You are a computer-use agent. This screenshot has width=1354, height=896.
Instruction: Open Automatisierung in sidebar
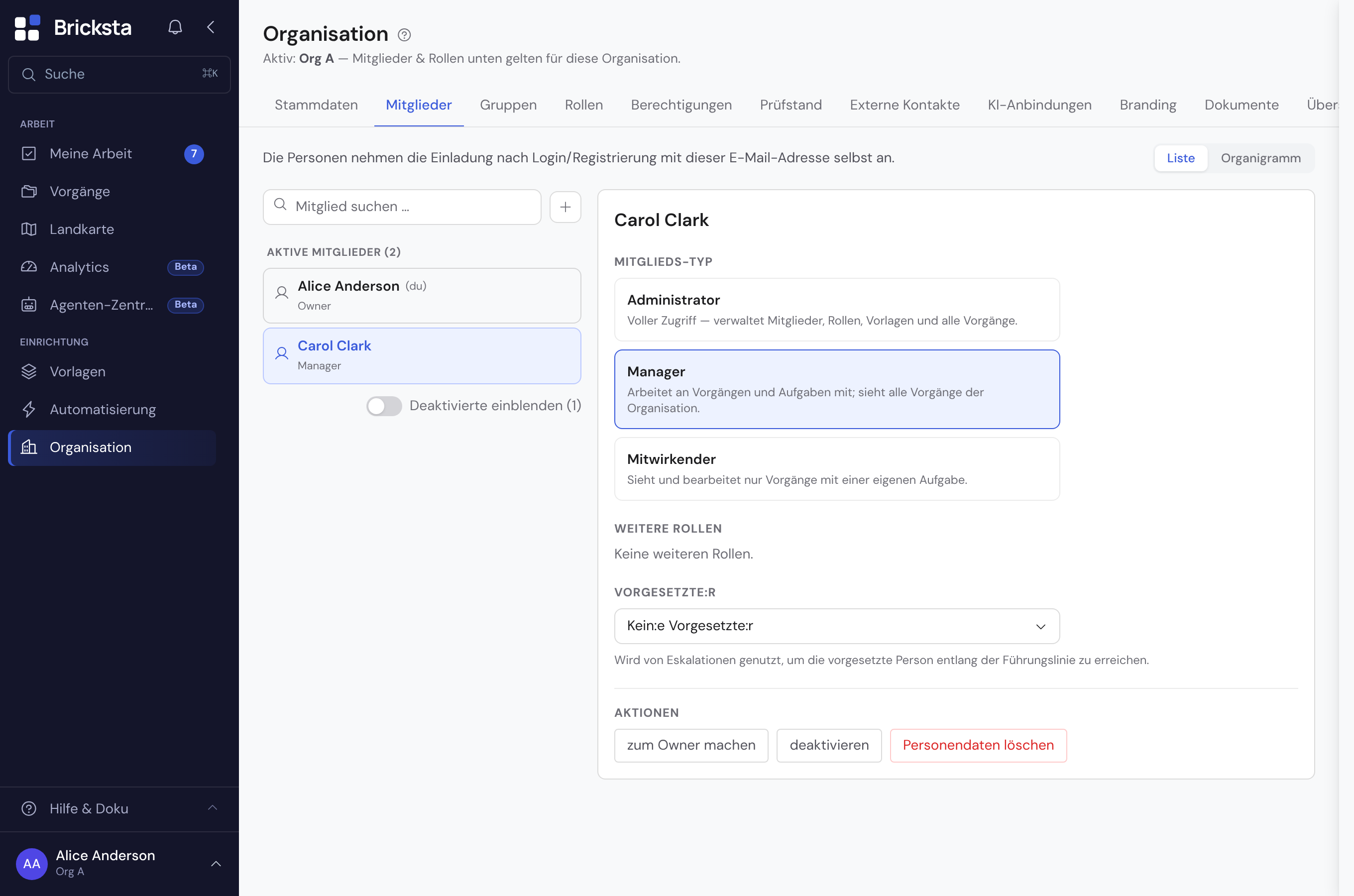[112, 409]
